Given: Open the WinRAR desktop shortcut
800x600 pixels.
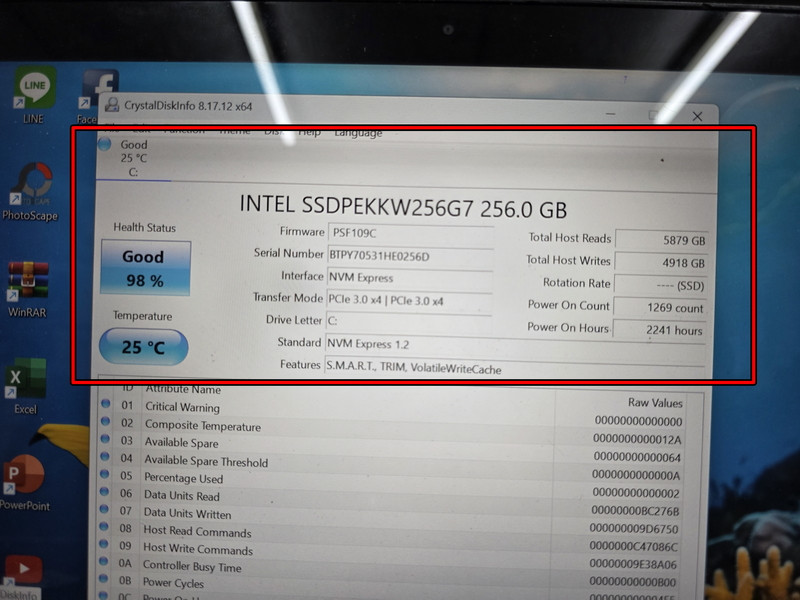Looking at the screenshot, I should tap(28, 289).
